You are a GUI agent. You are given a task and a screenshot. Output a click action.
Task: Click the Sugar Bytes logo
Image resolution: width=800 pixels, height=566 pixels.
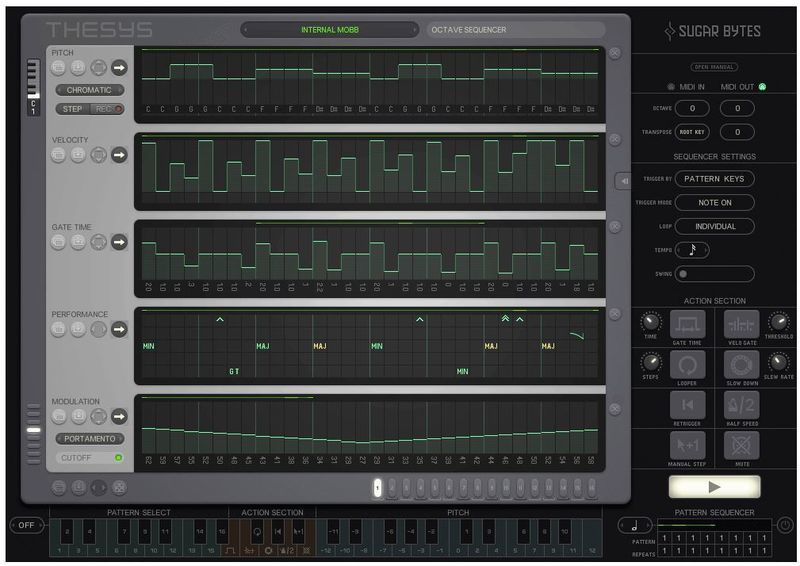click(713, 31)
